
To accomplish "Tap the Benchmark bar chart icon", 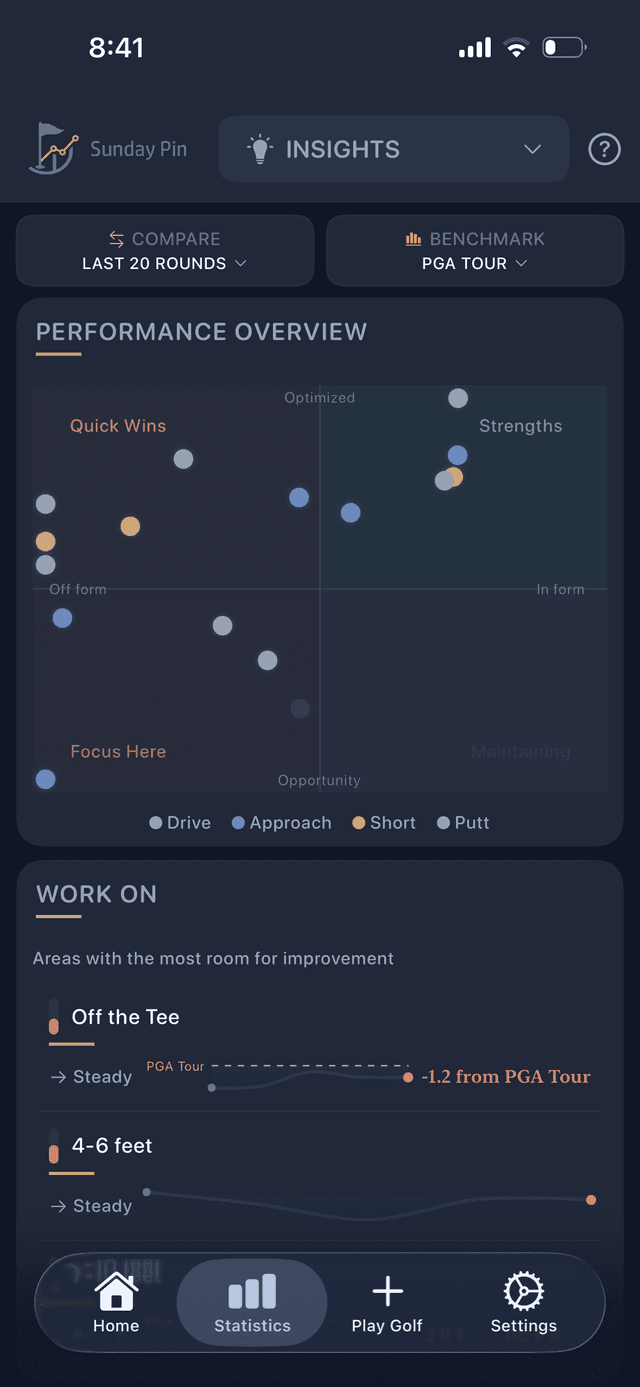I will [x=413, y=239].
